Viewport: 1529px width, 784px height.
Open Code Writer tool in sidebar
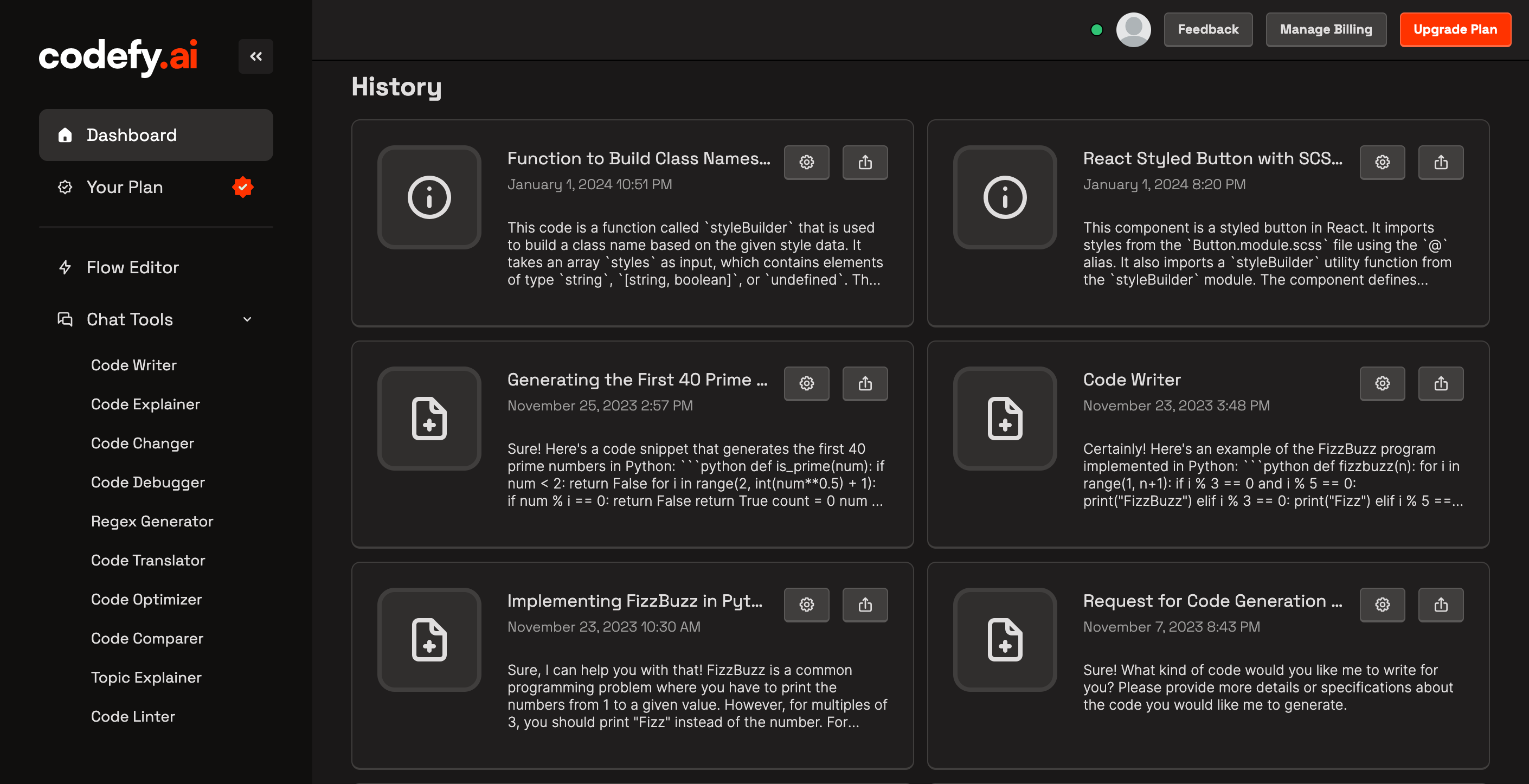click(x=133, y=365)
